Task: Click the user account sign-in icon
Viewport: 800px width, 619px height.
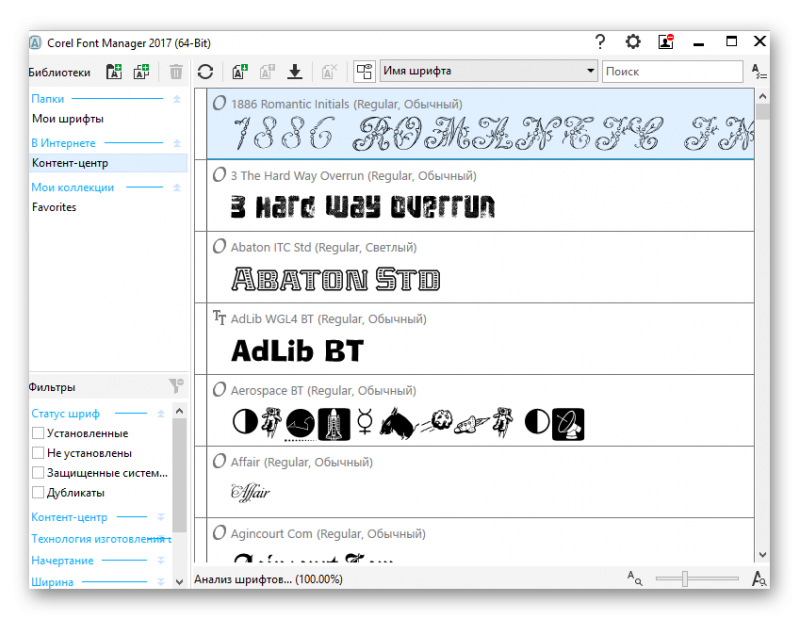Action: tap(666, 42)
